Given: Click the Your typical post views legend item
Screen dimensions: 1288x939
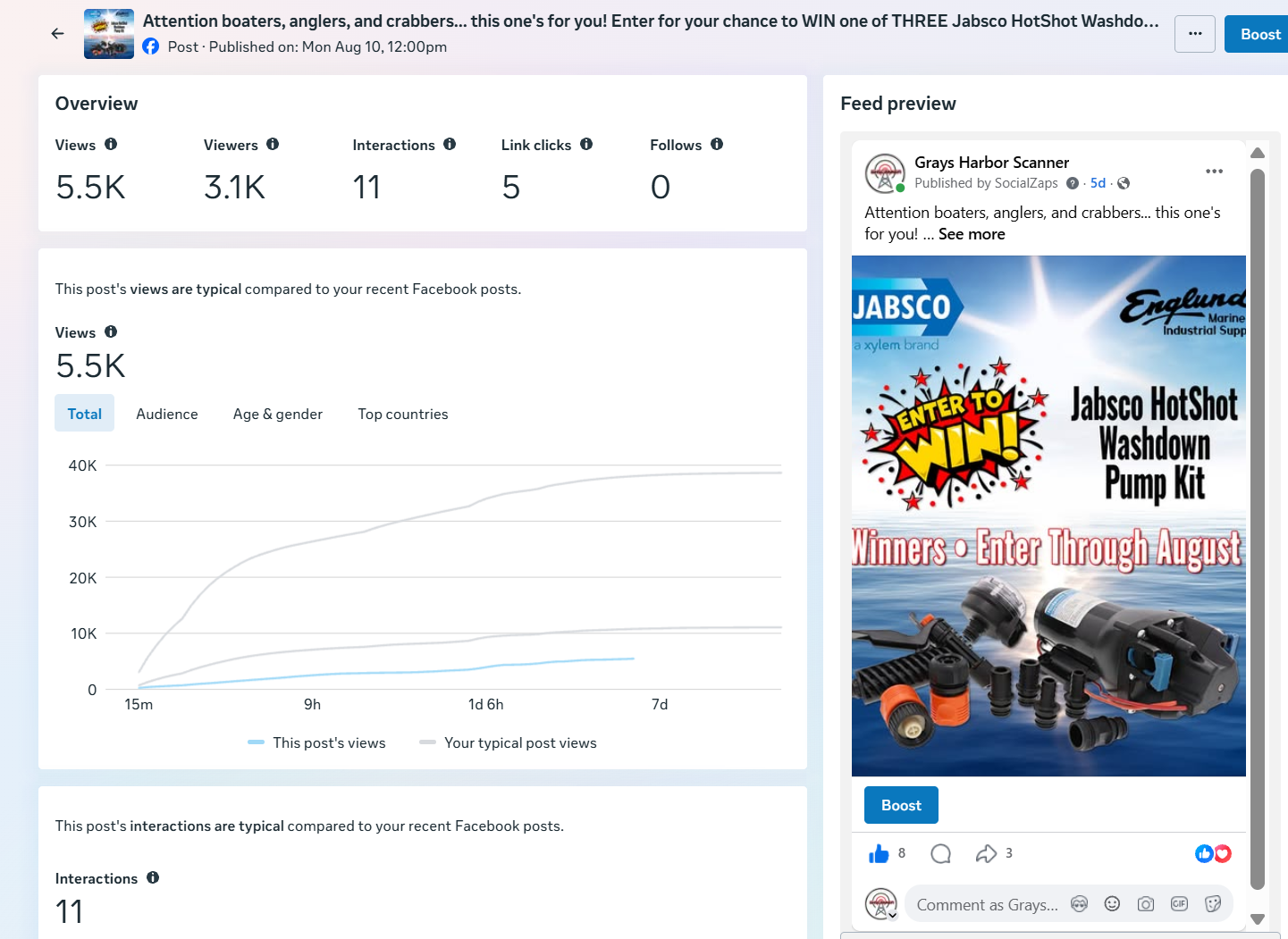Looking at the screenshot, I should [x=508, y=742].
